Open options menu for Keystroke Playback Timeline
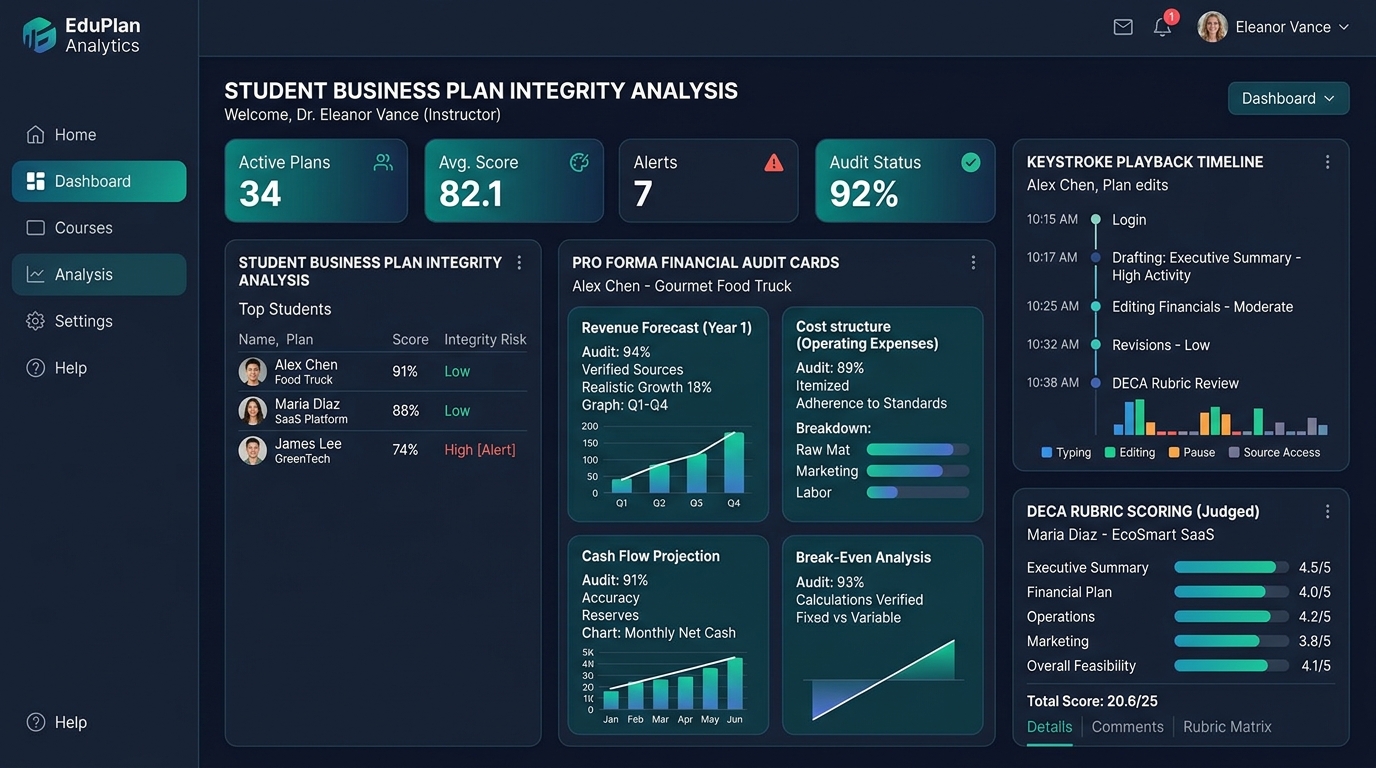 (x=1327, y=162)
